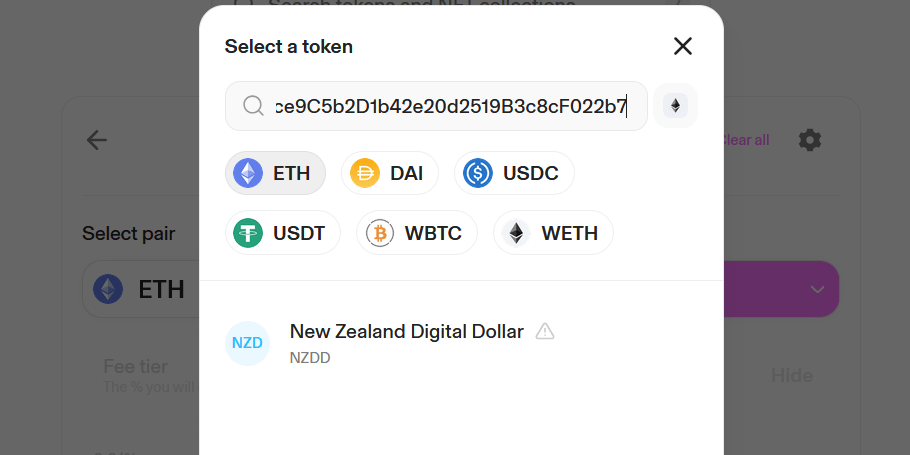
Task: Choose the WBTC token chip
Action: [x=416, y=233]
